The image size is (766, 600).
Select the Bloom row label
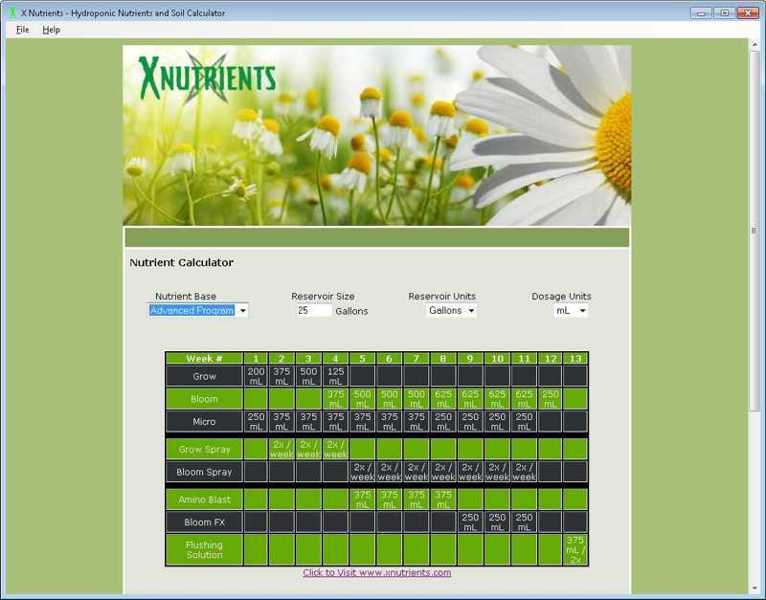click(204, 399)
